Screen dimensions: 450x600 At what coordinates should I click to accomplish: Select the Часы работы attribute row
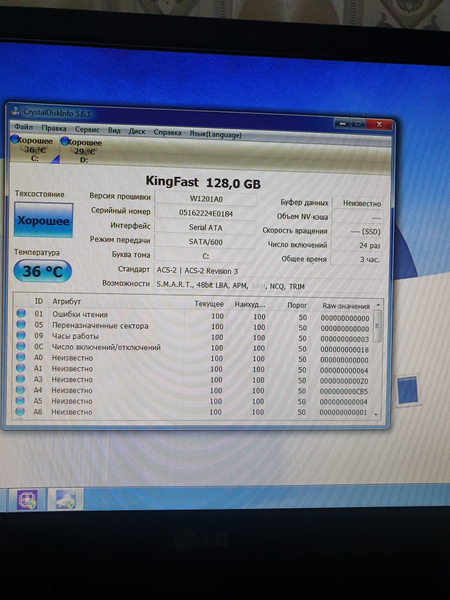pyautogui.click(x=195, y=337)
